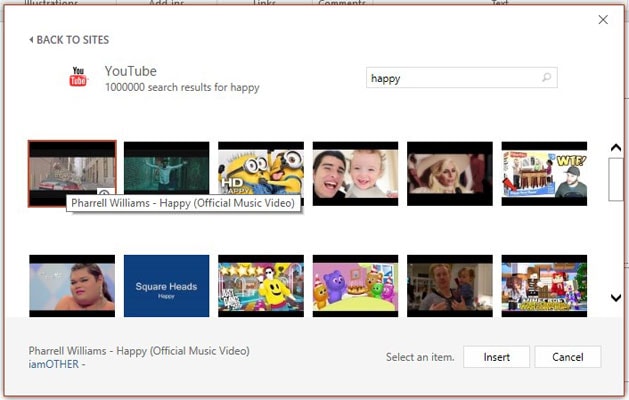Select the Just Dance smiley thumbnail
The width and height of the screenshot is (629, 400).
point(261,286)
